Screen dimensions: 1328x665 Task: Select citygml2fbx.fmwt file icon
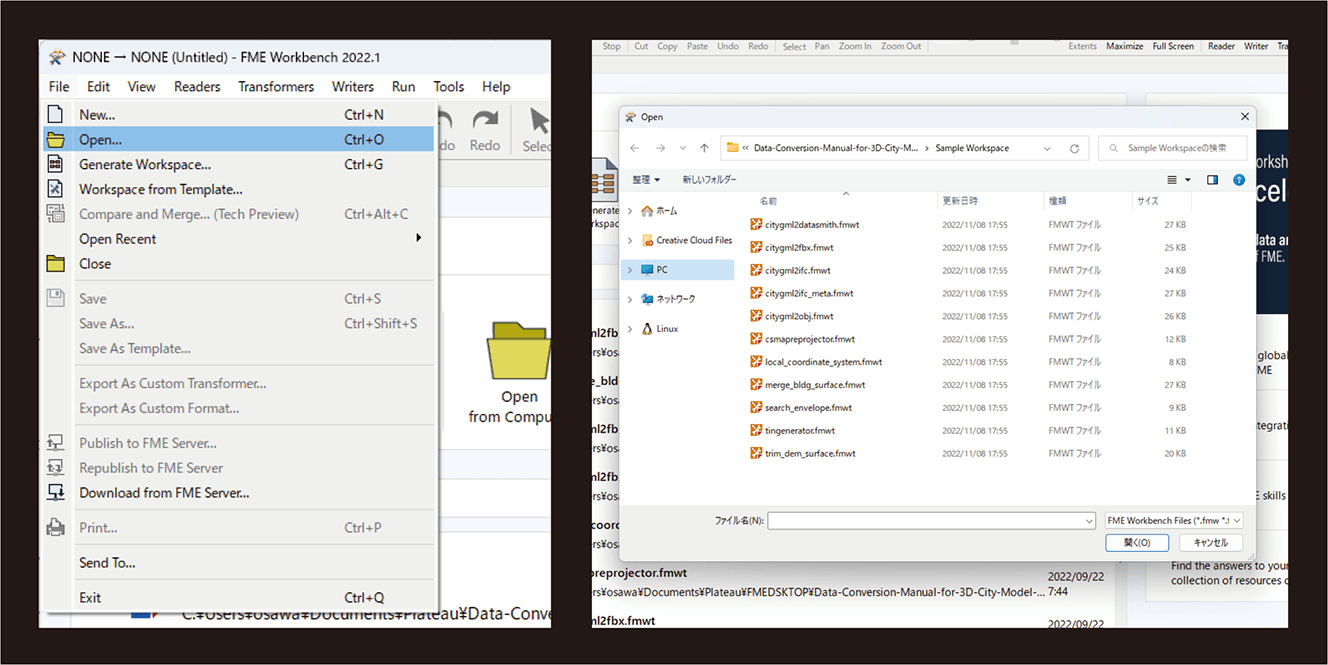(756, 248)
